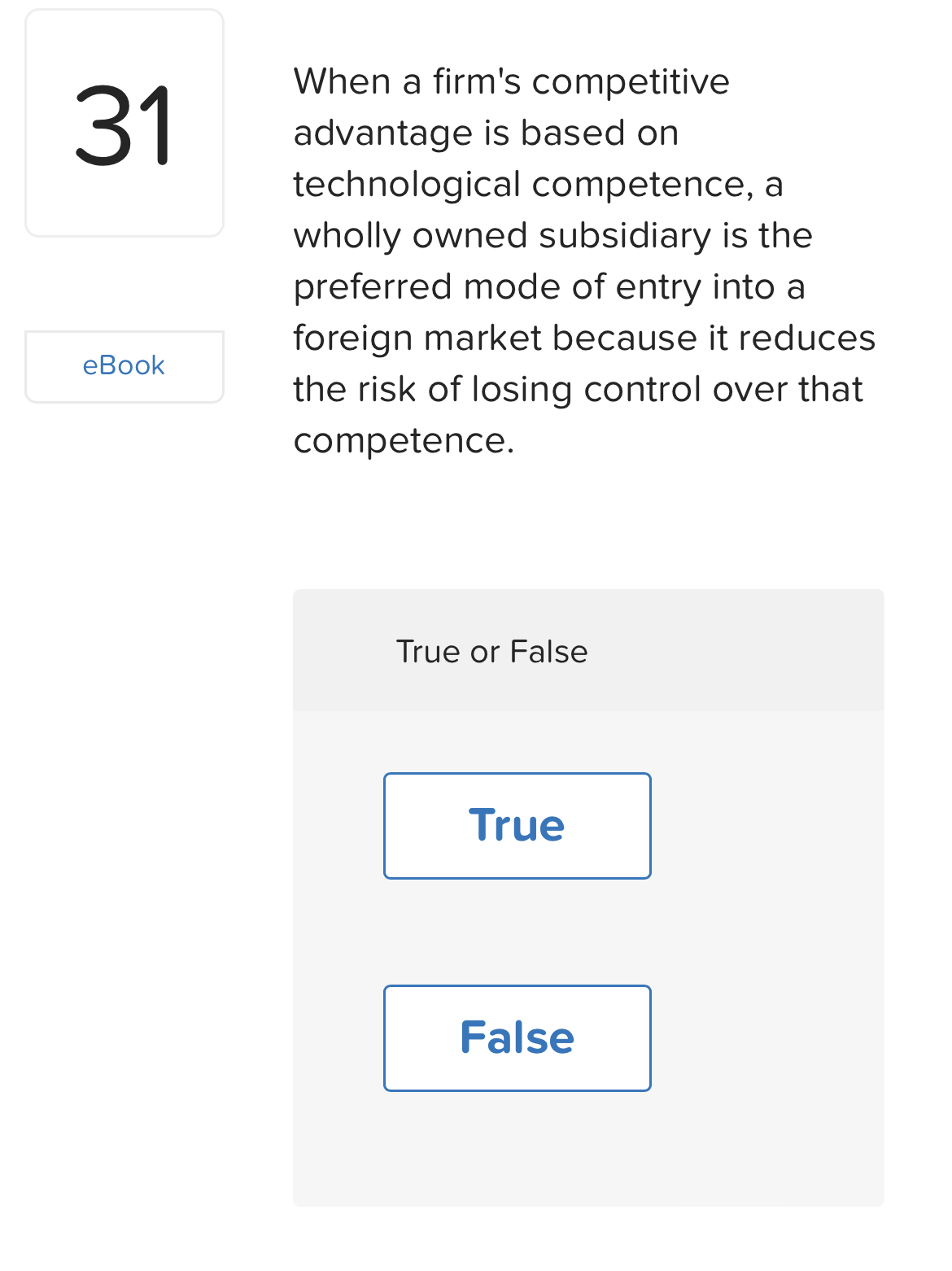Answer False to the subsidiary statement
The image size is (952, 1271).
click(517, 1037)
